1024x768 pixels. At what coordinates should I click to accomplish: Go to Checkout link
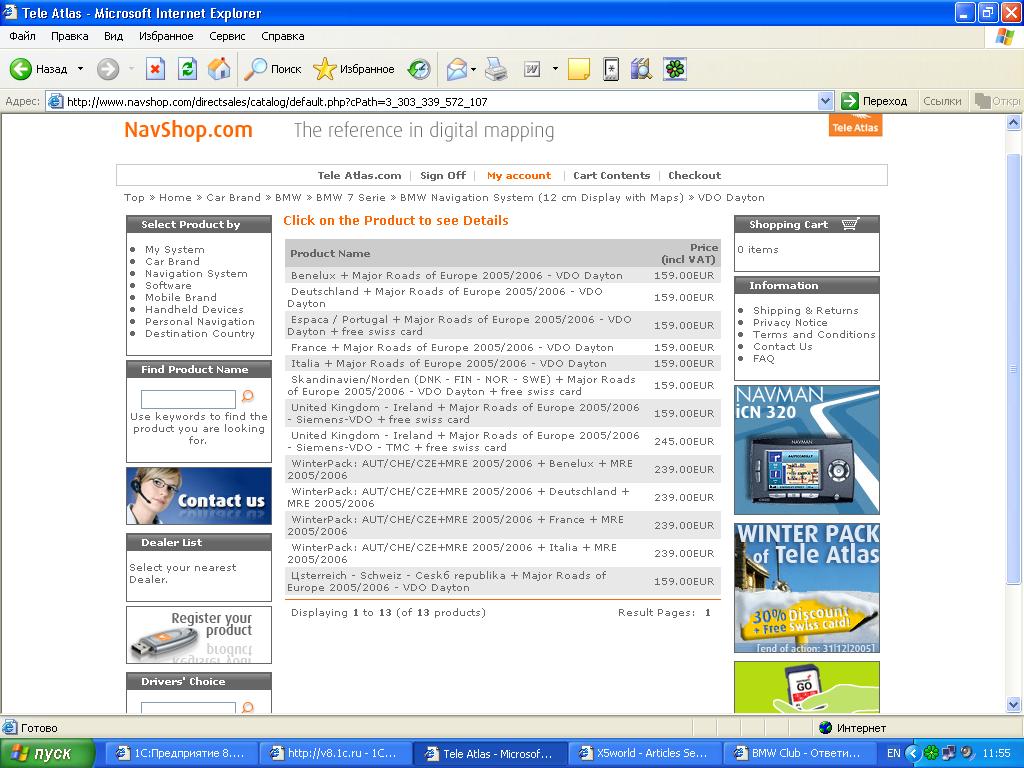tap(694, 175)
